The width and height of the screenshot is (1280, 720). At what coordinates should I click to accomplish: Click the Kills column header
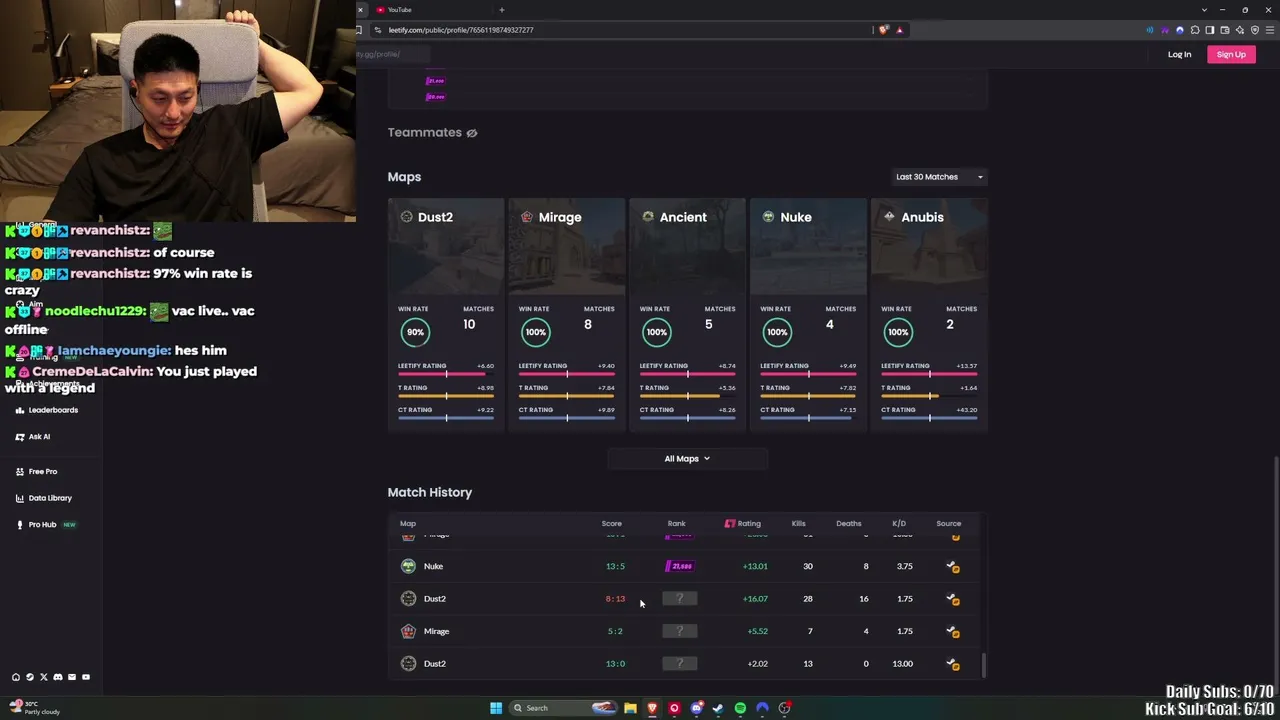(798, 524)
